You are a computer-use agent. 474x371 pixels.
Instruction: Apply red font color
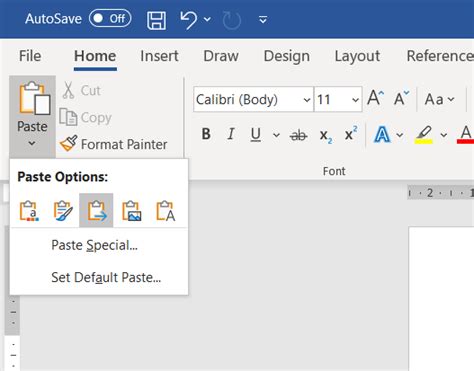(466, 135)
